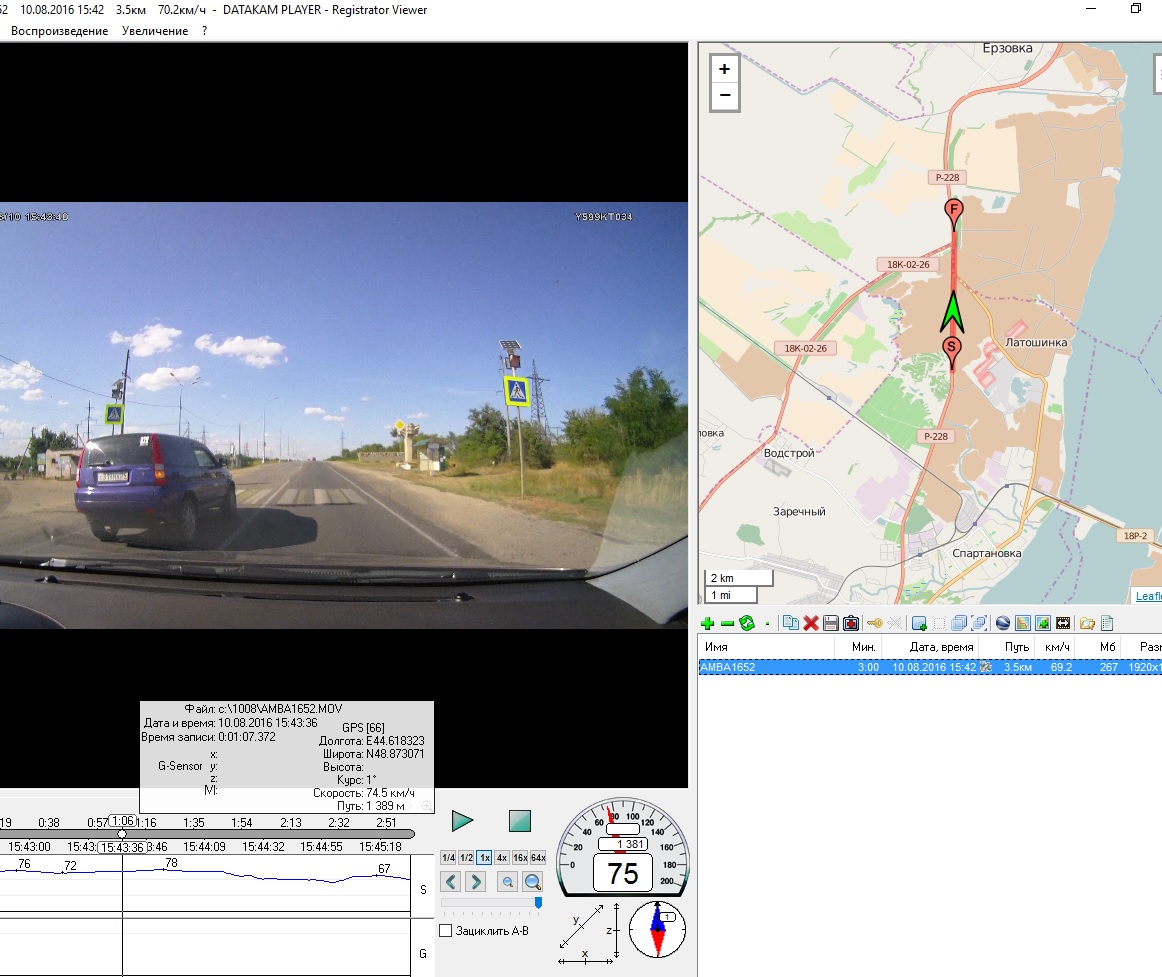This screenshot has width=1162, height=977.
Task: Switch playback speed to 1/4
Action: coord(448,858)
